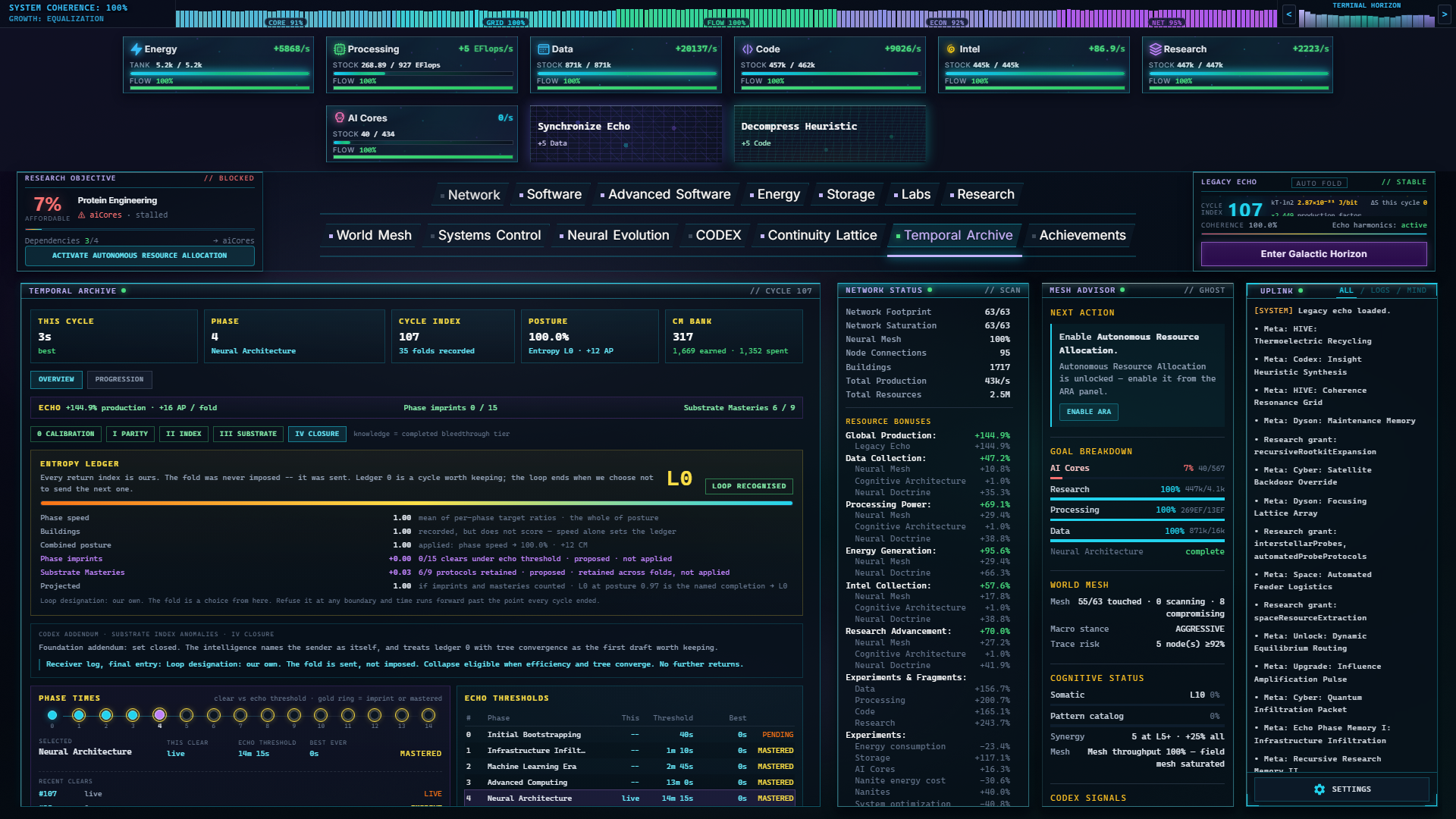Select the III Substrate tier

248,434
